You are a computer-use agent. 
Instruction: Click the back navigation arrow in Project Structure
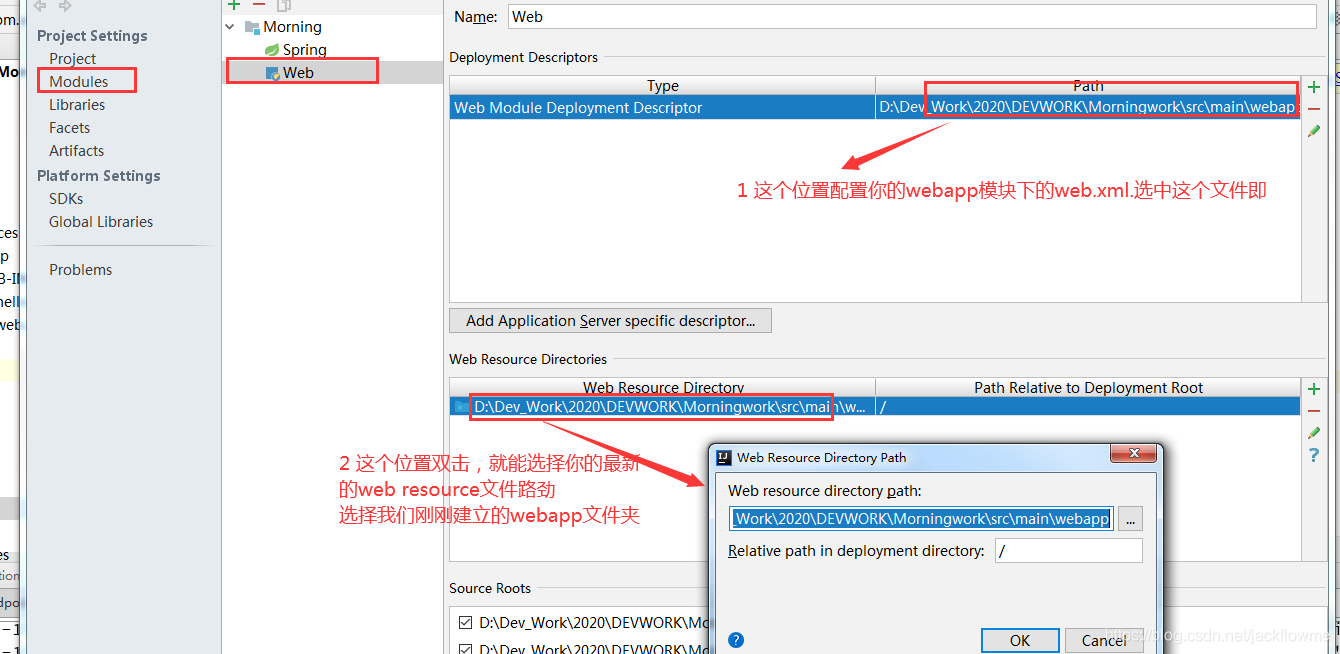coord(41,6)
